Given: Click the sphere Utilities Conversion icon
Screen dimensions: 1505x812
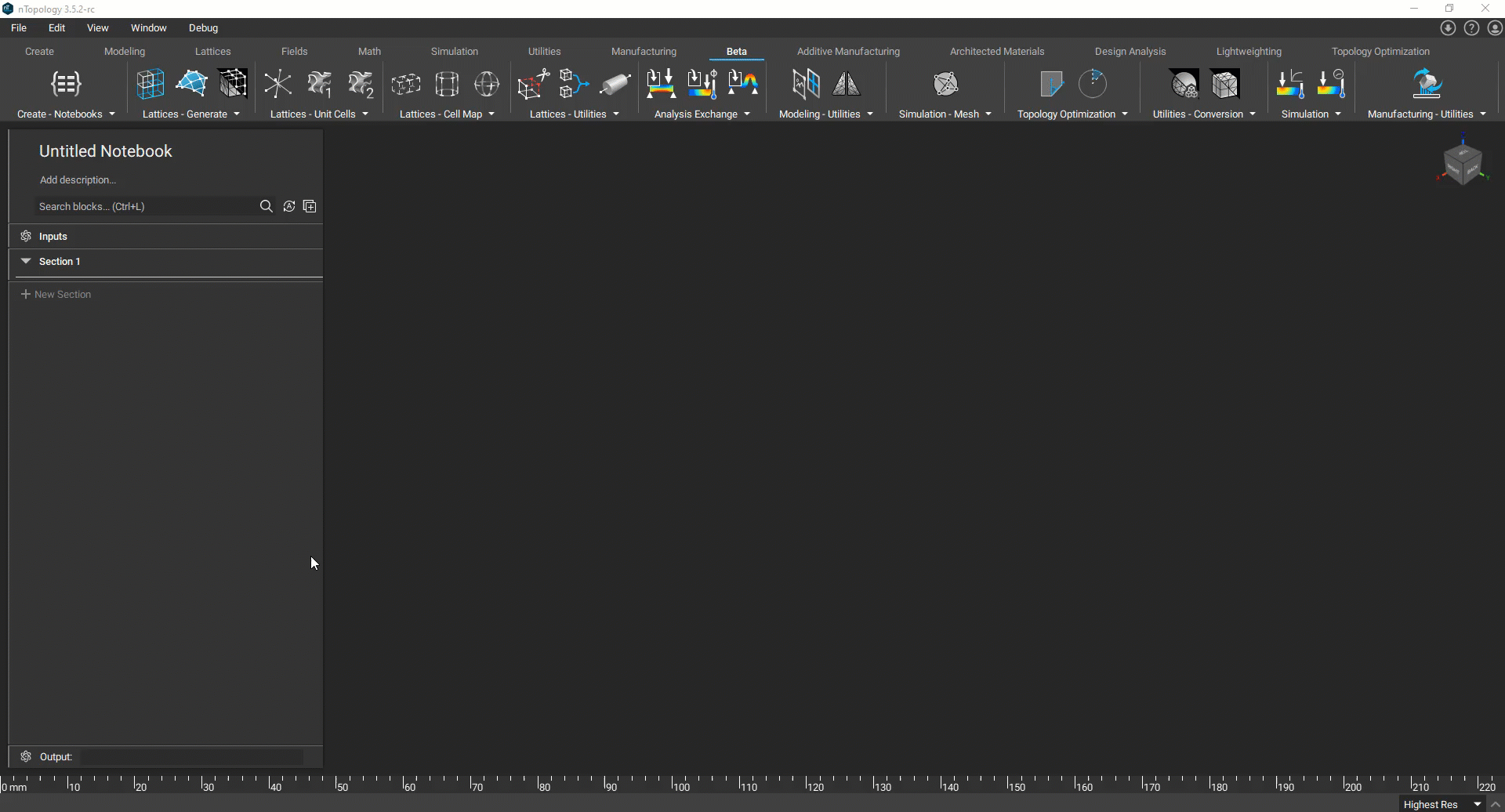Looking at the screenshot, I should click(1184, 84).
